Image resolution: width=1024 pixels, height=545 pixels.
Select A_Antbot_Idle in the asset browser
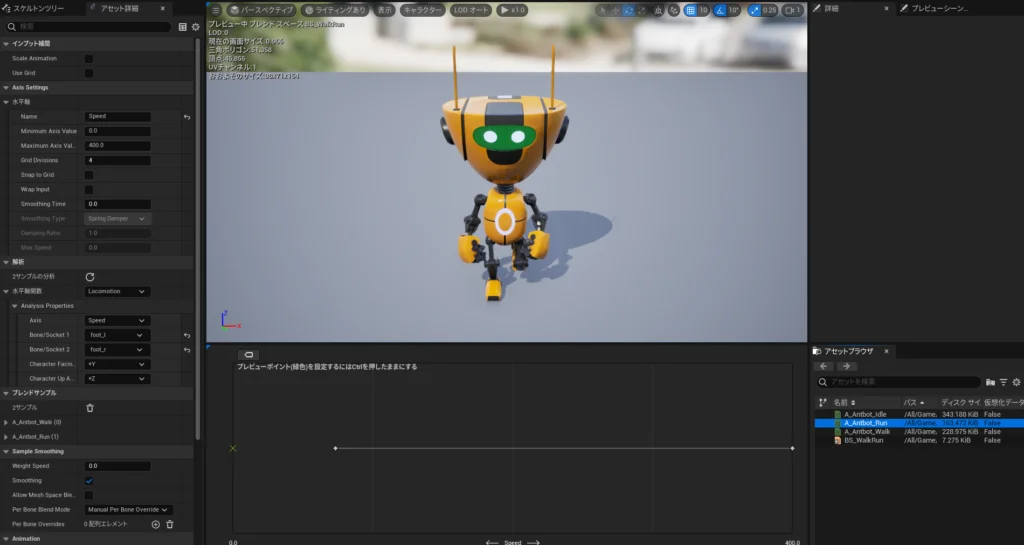tap(865, 414)
